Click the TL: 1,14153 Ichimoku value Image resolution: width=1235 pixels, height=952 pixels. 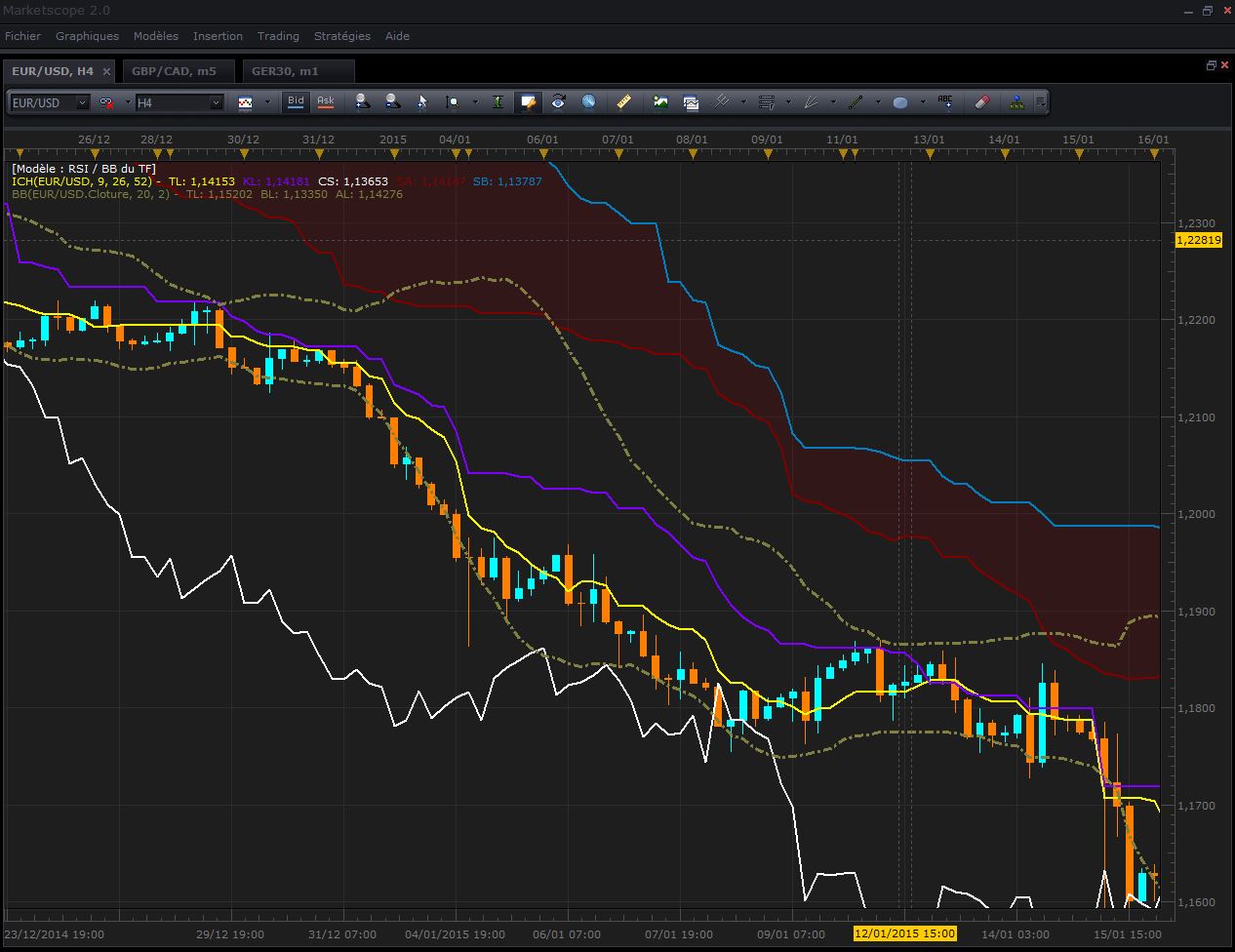pos(202,181)
